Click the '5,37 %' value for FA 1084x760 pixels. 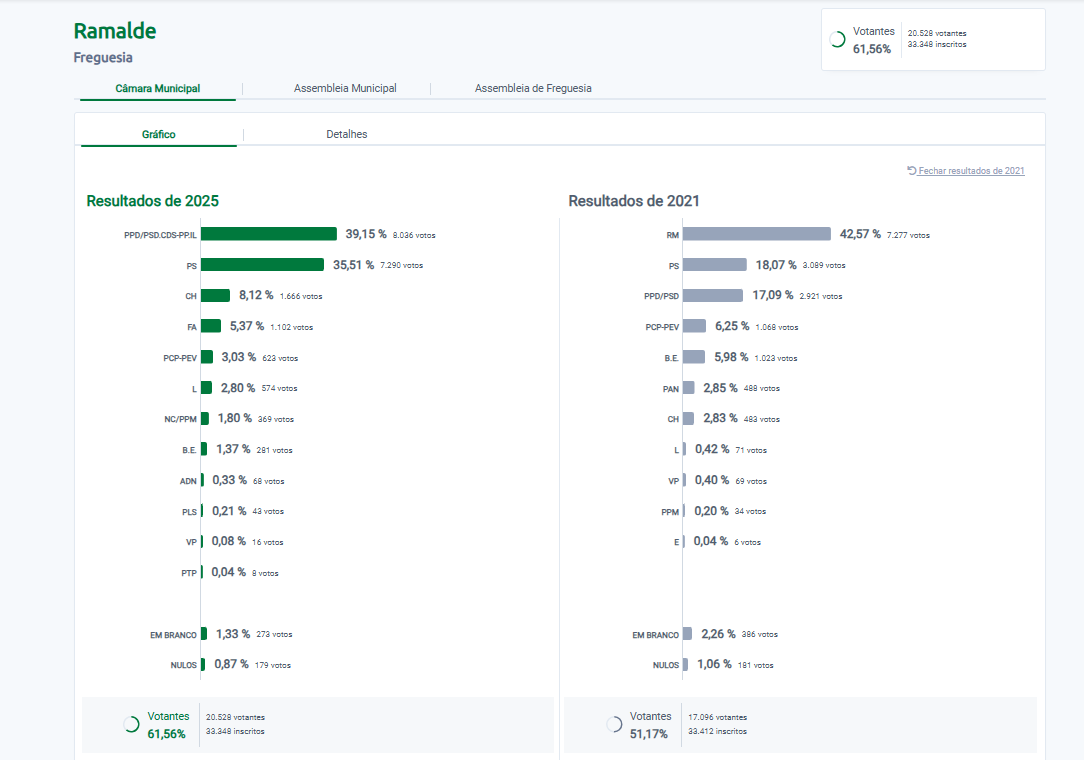(247, 326)
